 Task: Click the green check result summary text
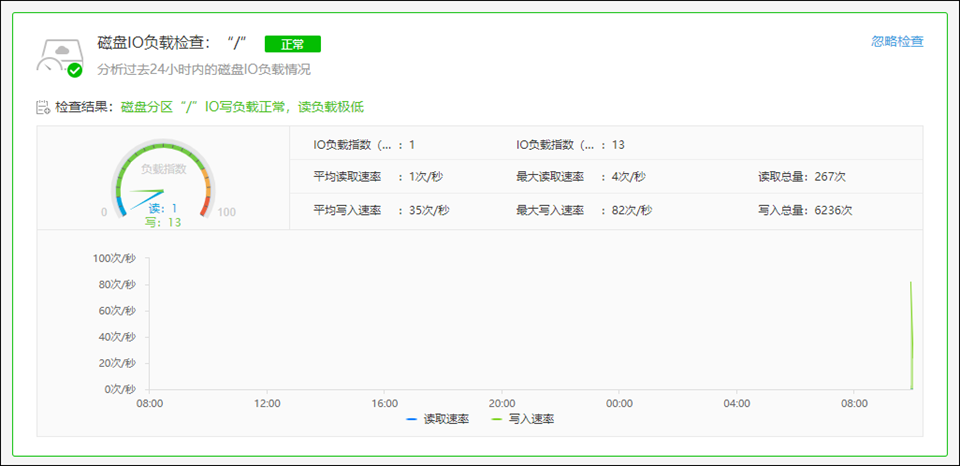pyautogui.click(x=242, y=107)
